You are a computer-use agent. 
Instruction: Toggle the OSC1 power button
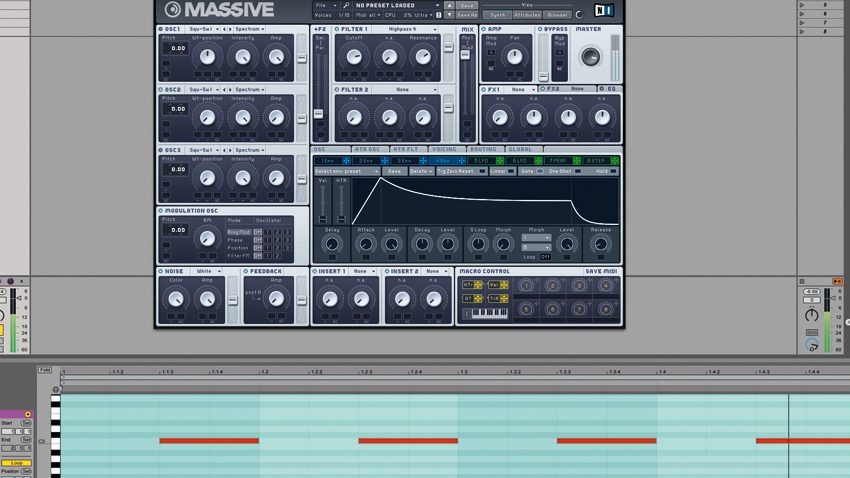pyautogui.click(x=160, y=29)
